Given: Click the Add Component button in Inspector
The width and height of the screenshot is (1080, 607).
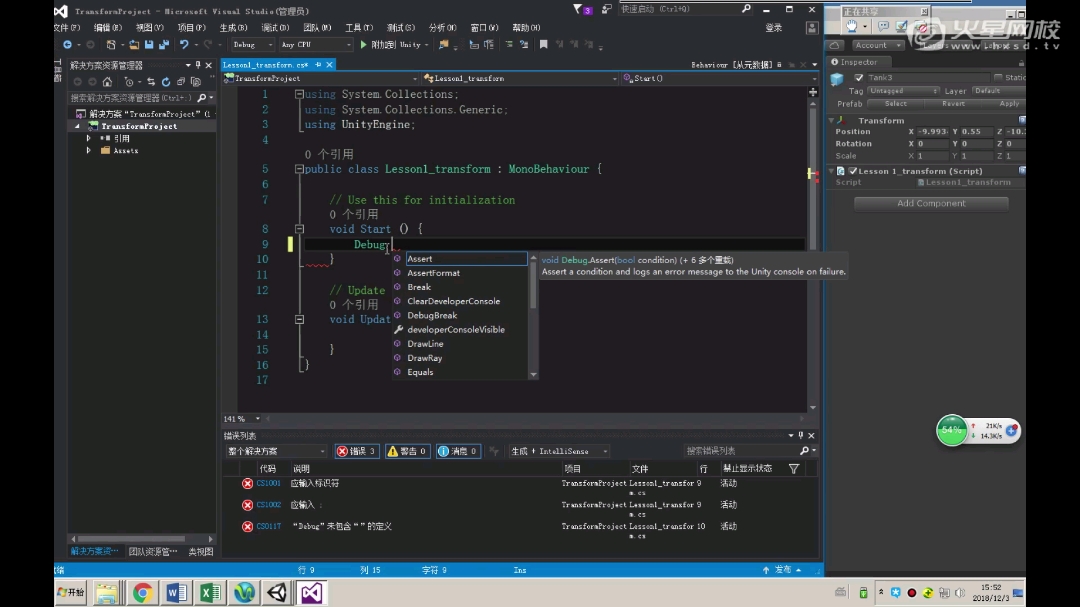Looking at the screenshot, I should pos(931,203).
